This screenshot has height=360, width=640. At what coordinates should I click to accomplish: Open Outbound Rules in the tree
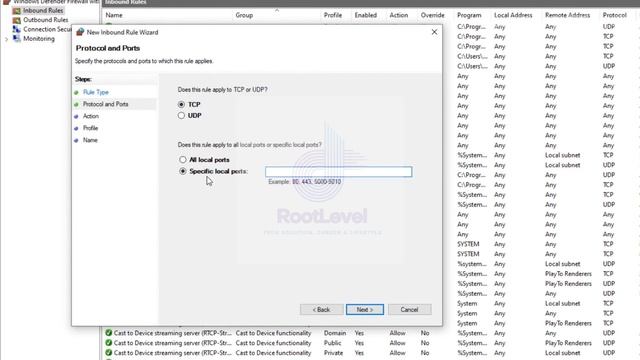pyautogui.click(x=45, y=20)
